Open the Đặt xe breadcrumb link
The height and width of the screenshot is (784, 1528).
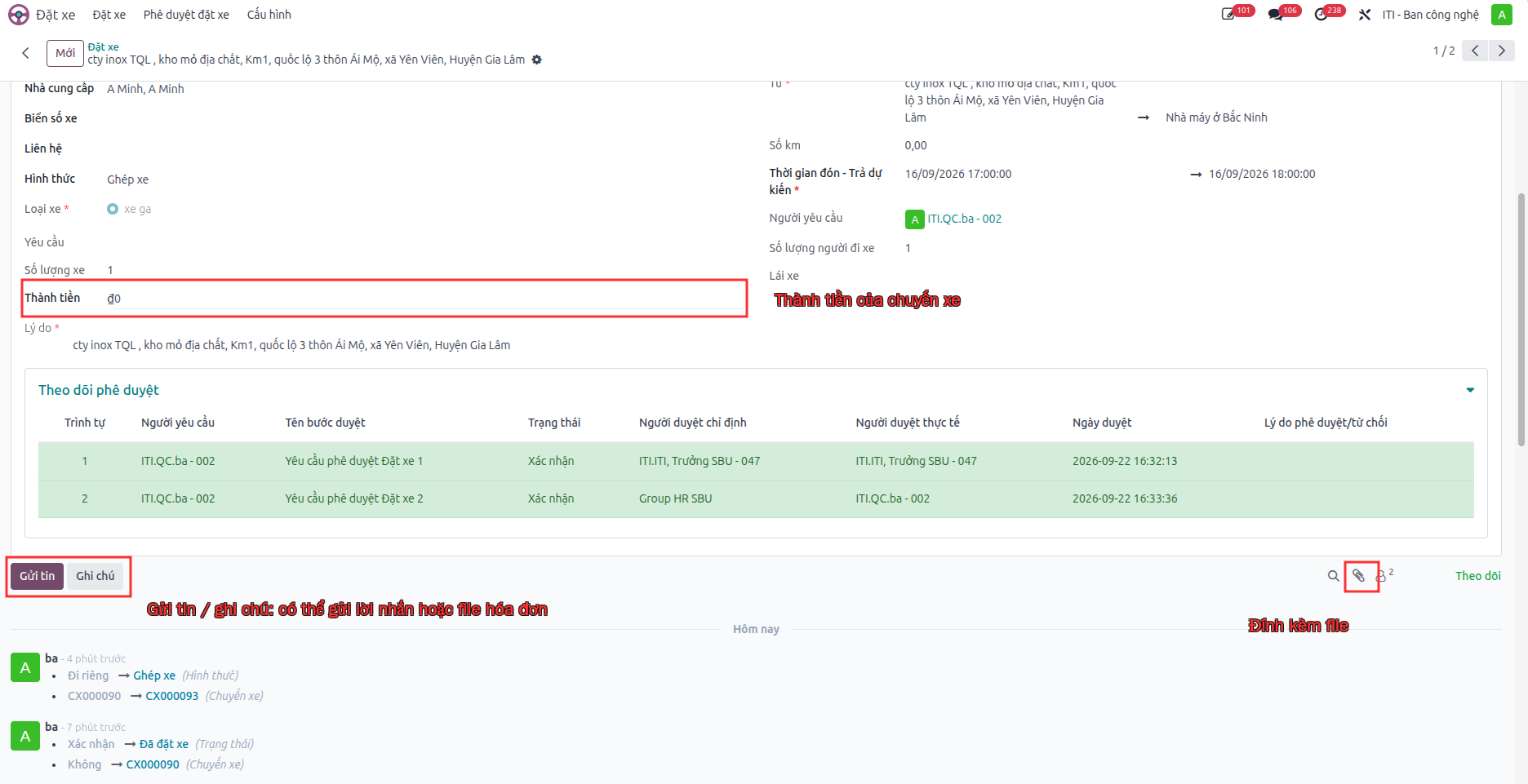[x=104, y=47]
